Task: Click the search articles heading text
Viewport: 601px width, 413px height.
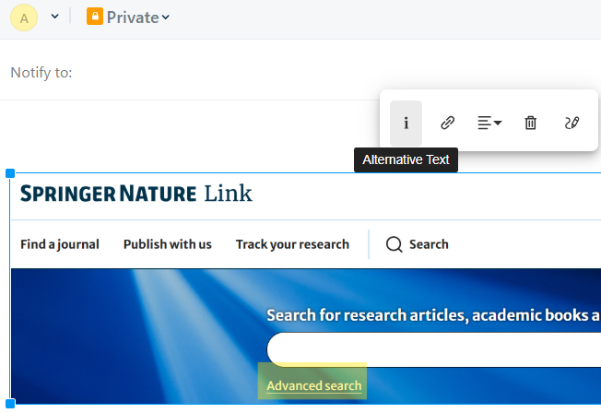Action: (x=434, y=315)
